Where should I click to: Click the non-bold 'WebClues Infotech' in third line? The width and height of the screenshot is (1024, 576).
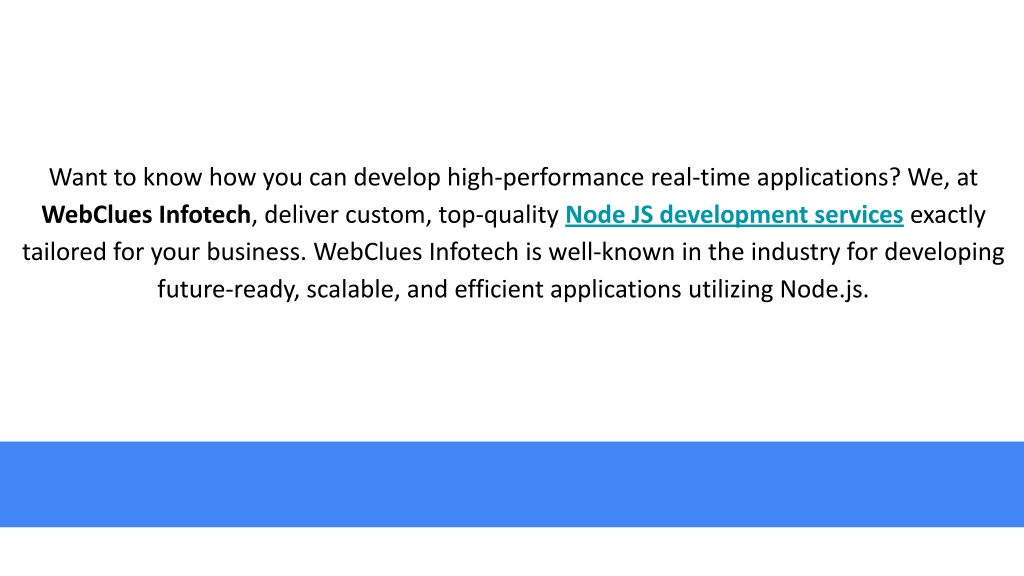[x=416, y=252]
